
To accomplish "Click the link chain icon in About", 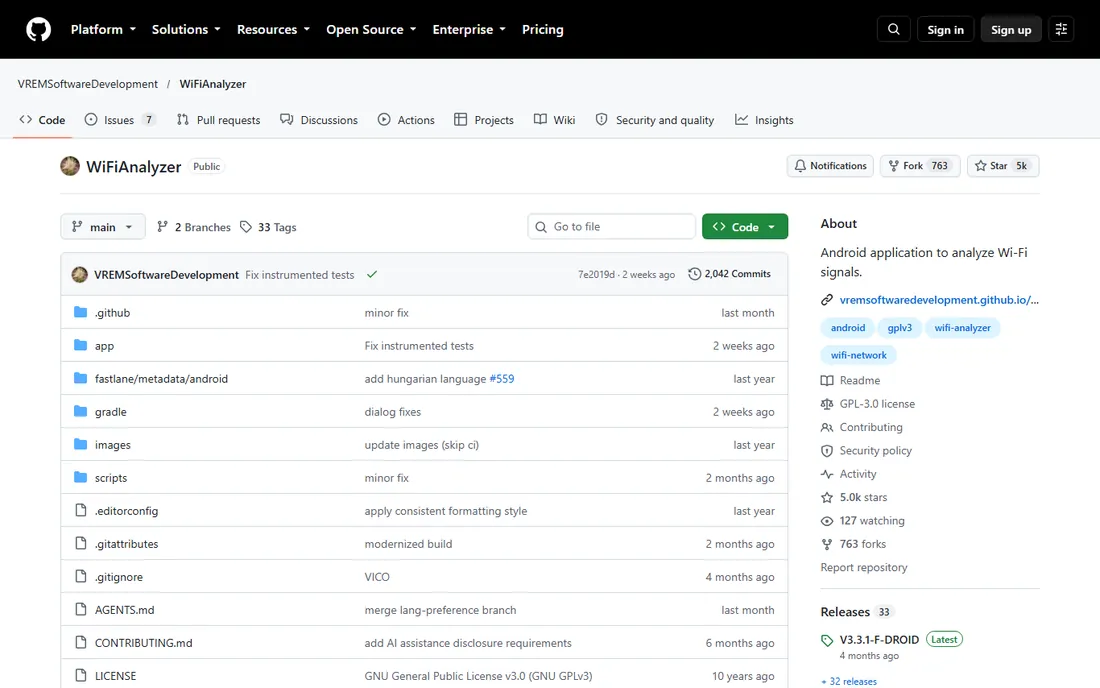I will click(x=827, y=299).
